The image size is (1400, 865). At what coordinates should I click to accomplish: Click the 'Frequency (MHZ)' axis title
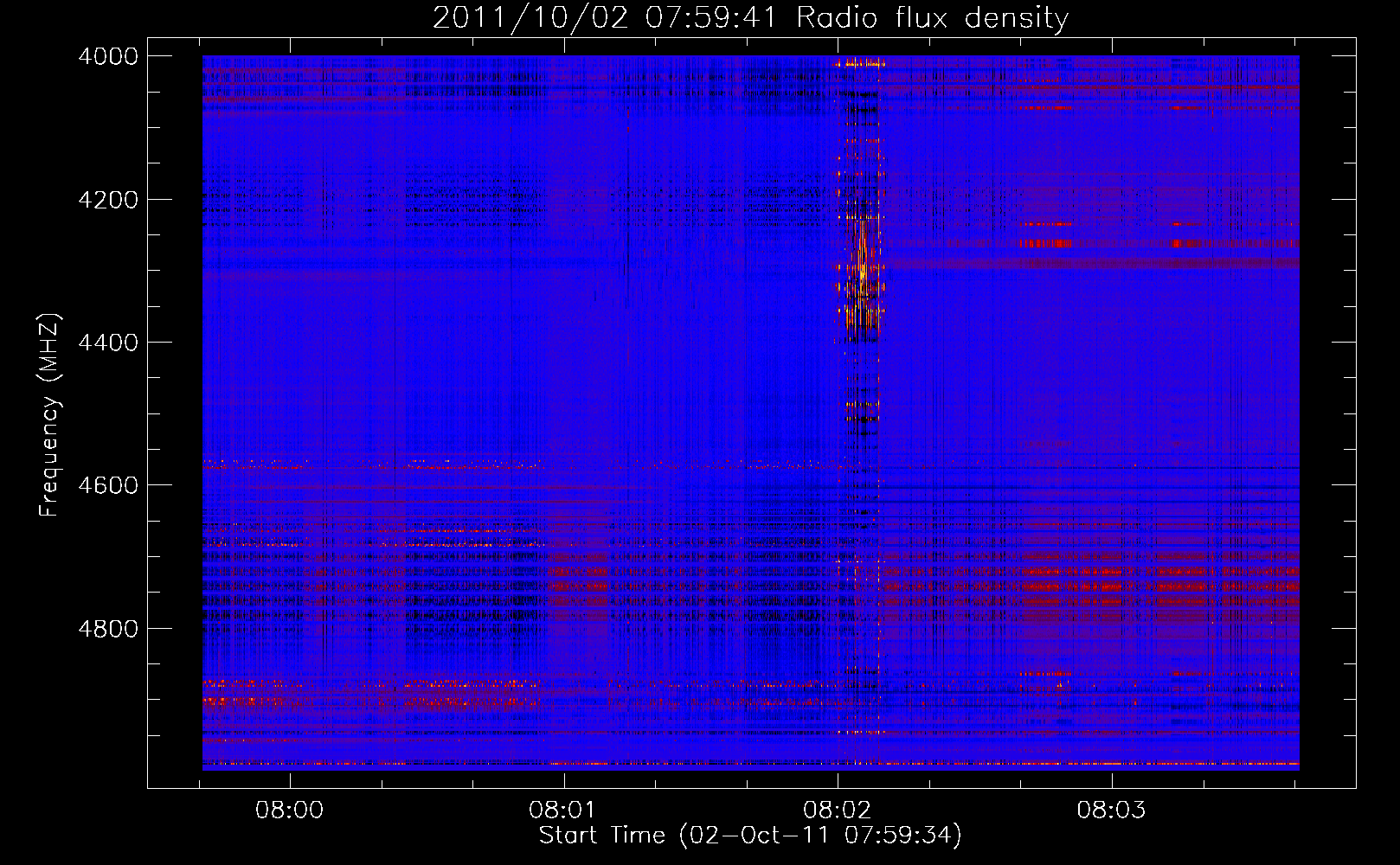click(50, 415)
